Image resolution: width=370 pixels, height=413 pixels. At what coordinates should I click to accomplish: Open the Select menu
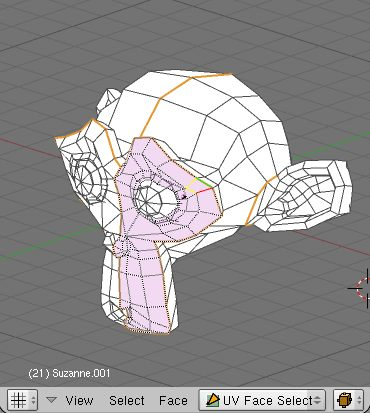click(127, 400)
